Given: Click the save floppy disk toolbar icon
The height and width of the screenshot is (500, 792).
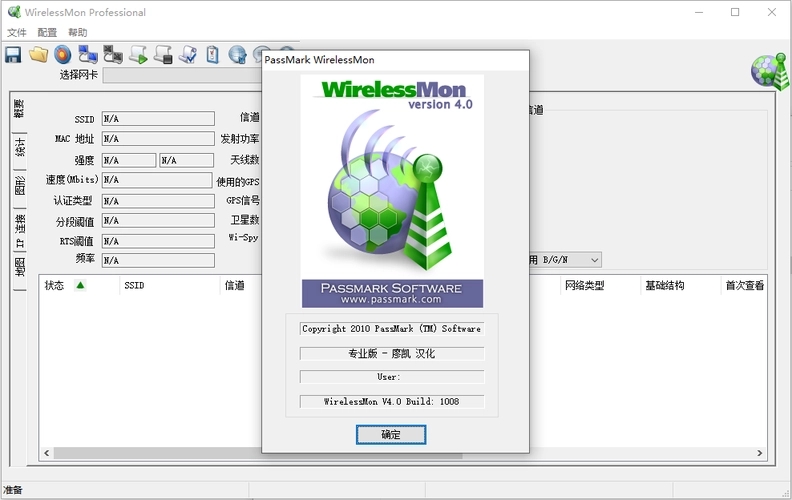Looking at the screenshot, I should click(13, 55).
